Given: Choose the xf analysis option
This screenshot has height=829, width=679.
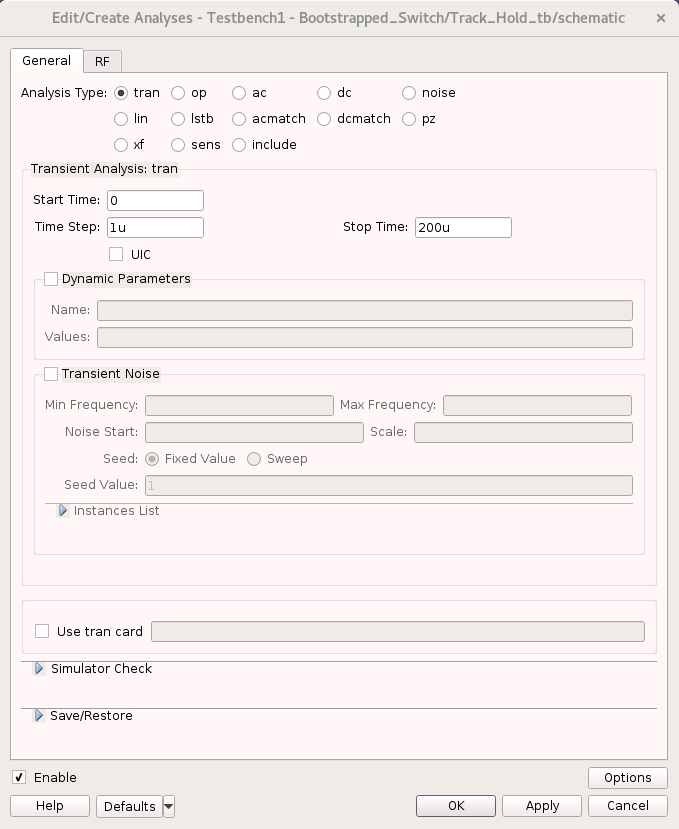Looking at the screenshot, I should [x=120, y=144].
